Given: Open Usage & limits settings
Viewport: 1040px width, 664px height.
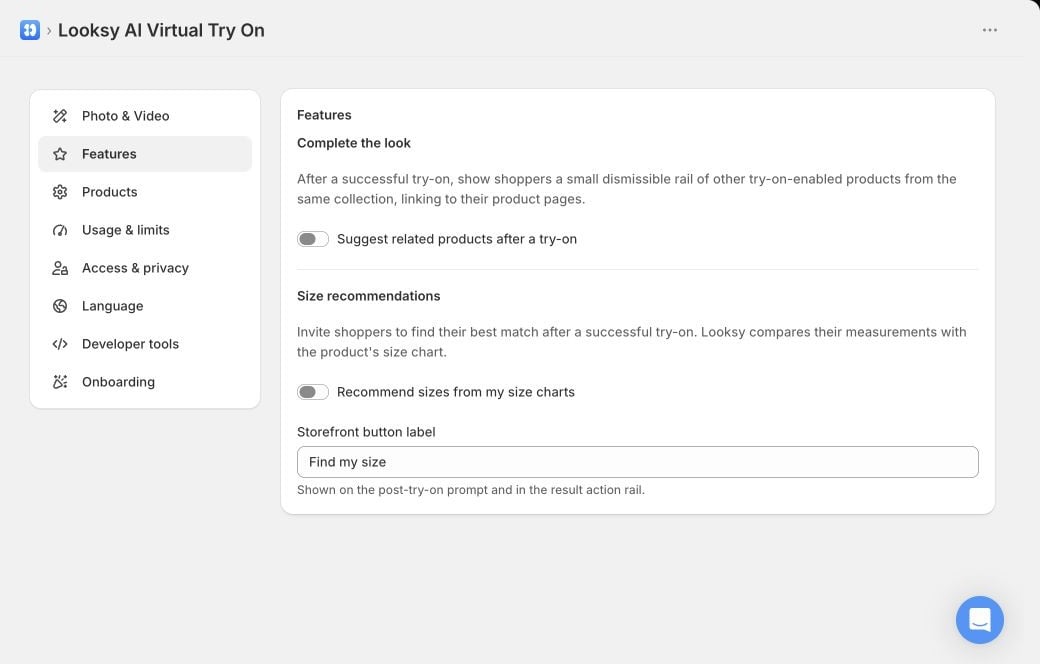Looking at the screenshot, I should (x=145, y=230).
